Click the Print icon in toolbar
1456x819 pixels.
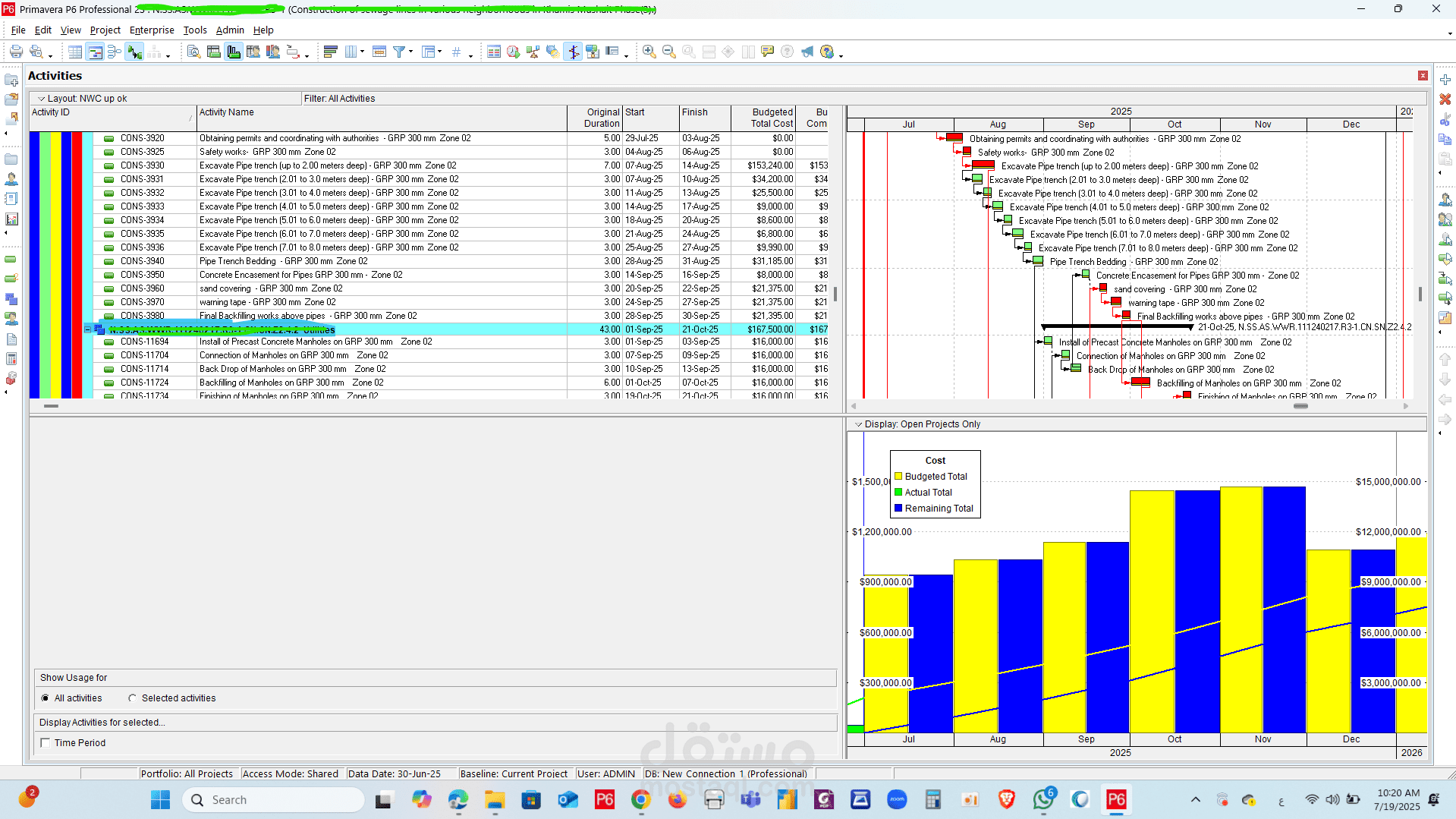click(16, 52)
